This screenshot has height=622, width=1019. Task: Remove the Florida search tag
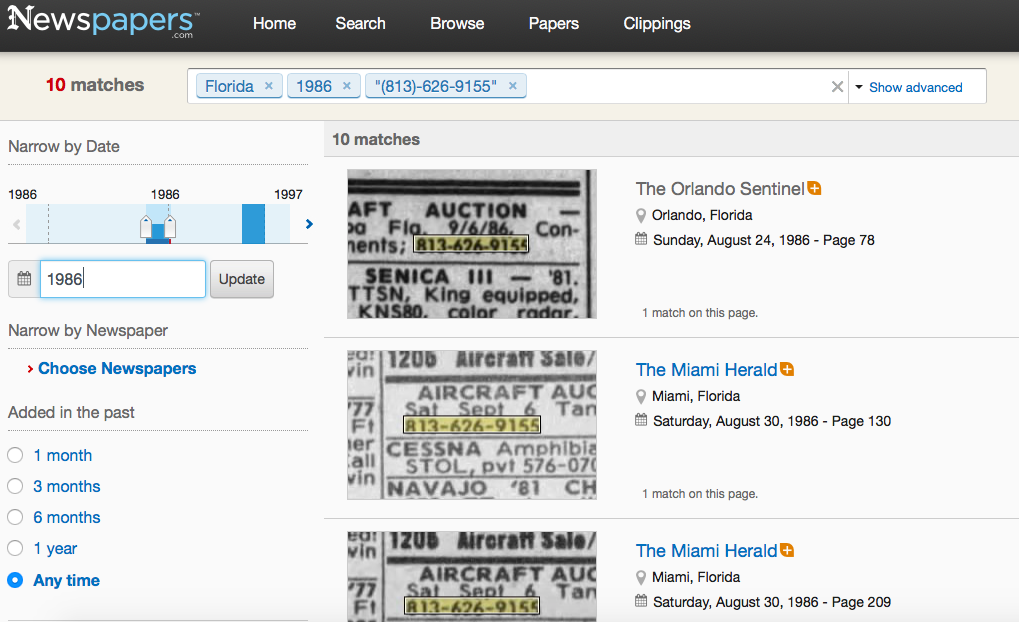pos(268,87)
